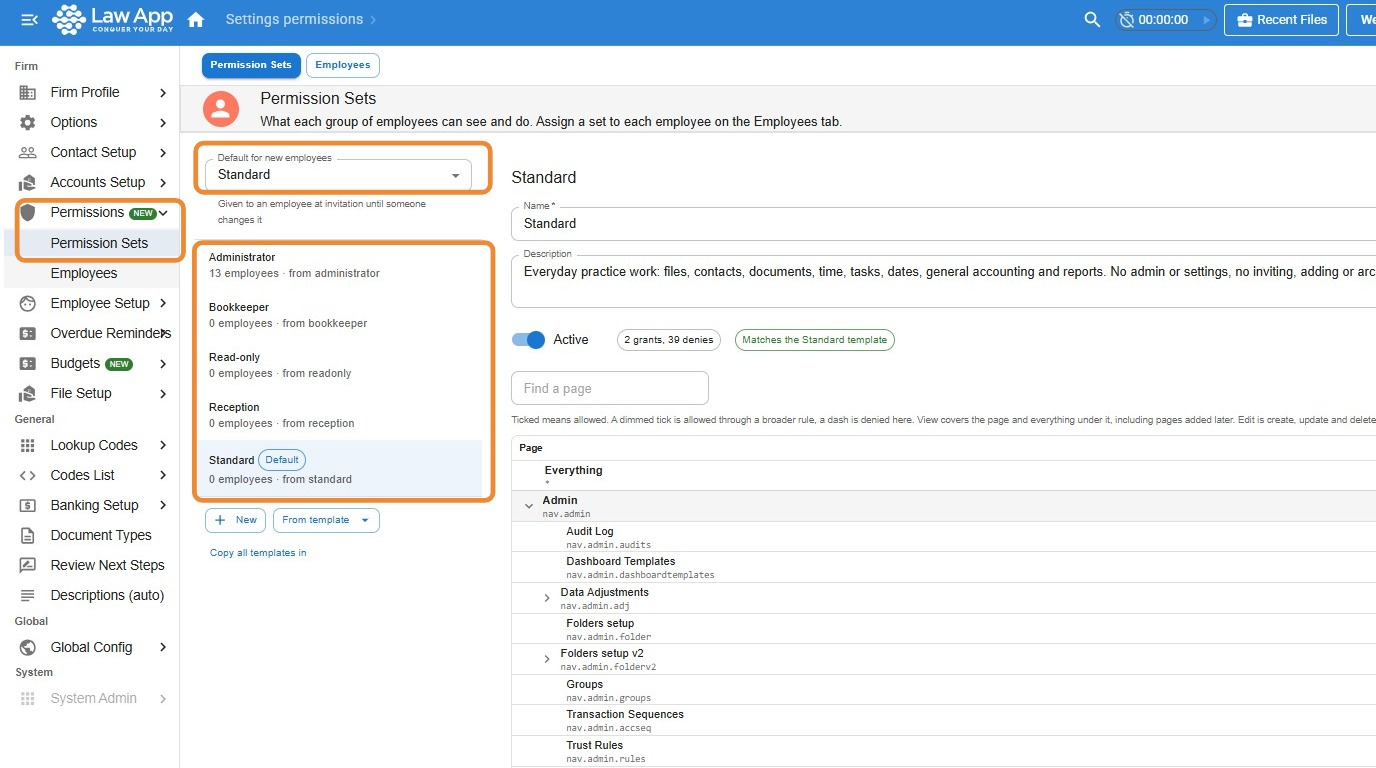Select the Bookkeeper permission set
Image resolution: width=1376 pixels, height=768 pixels.
339,315
